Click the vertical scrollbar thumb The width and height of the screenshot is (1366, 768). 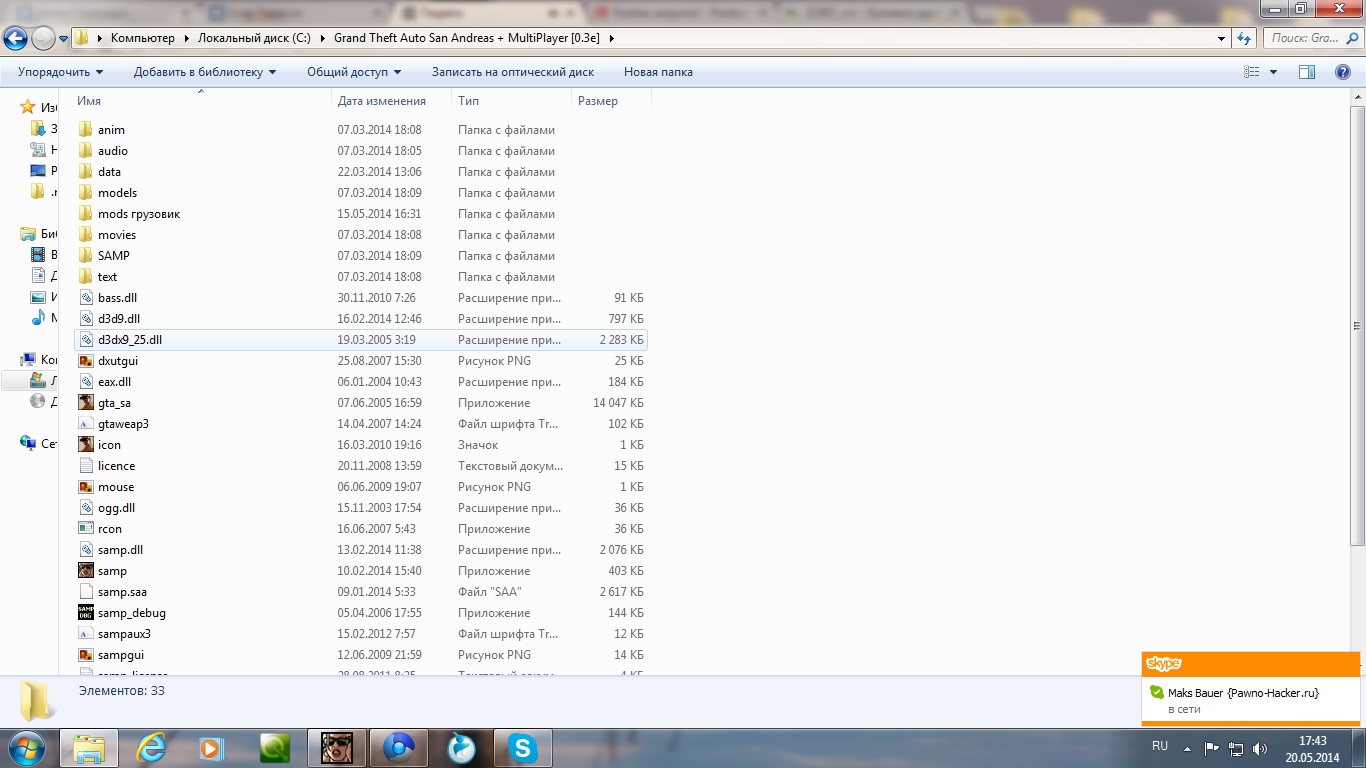pyautogui.click(x=1357, y=325)
